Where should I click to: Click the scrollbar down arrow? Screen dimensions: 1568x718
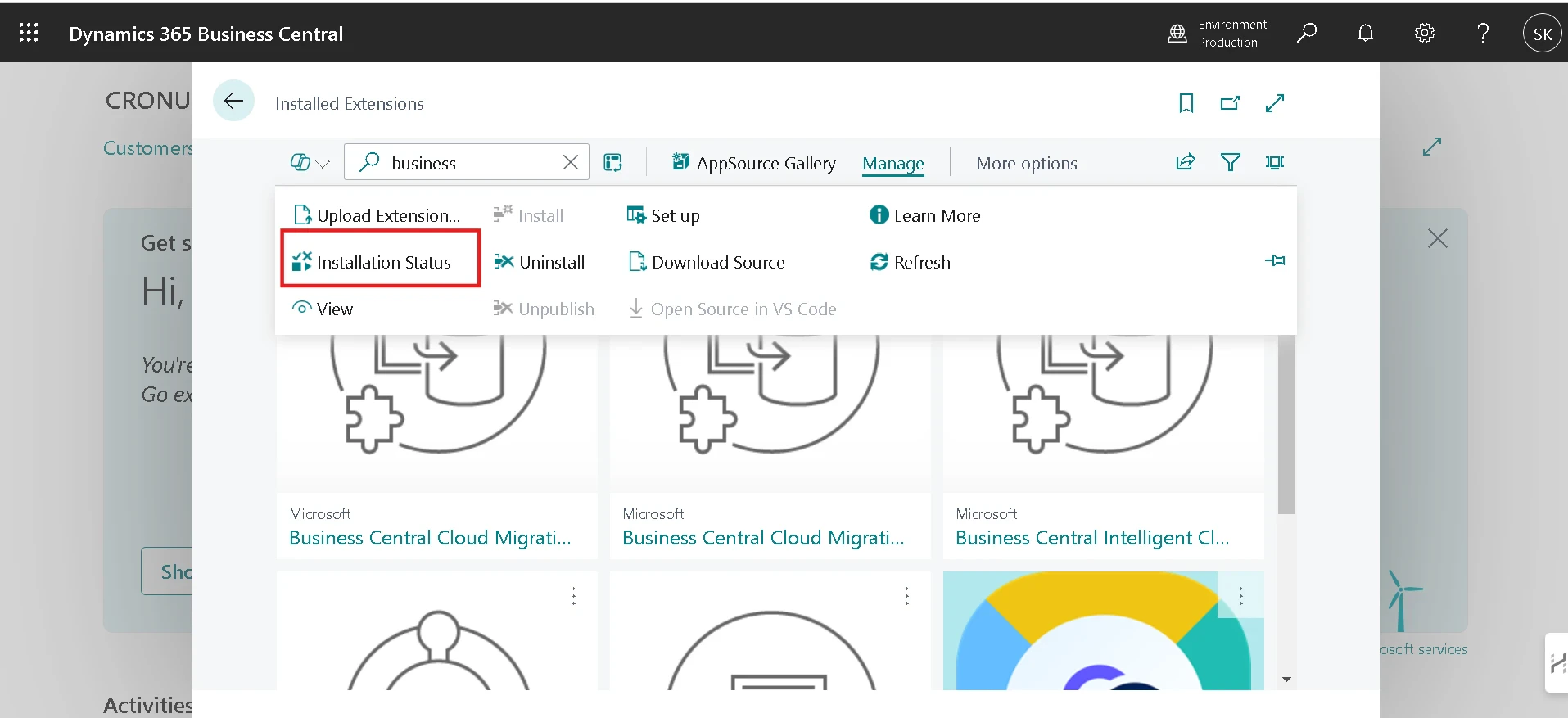[1286, 680]
